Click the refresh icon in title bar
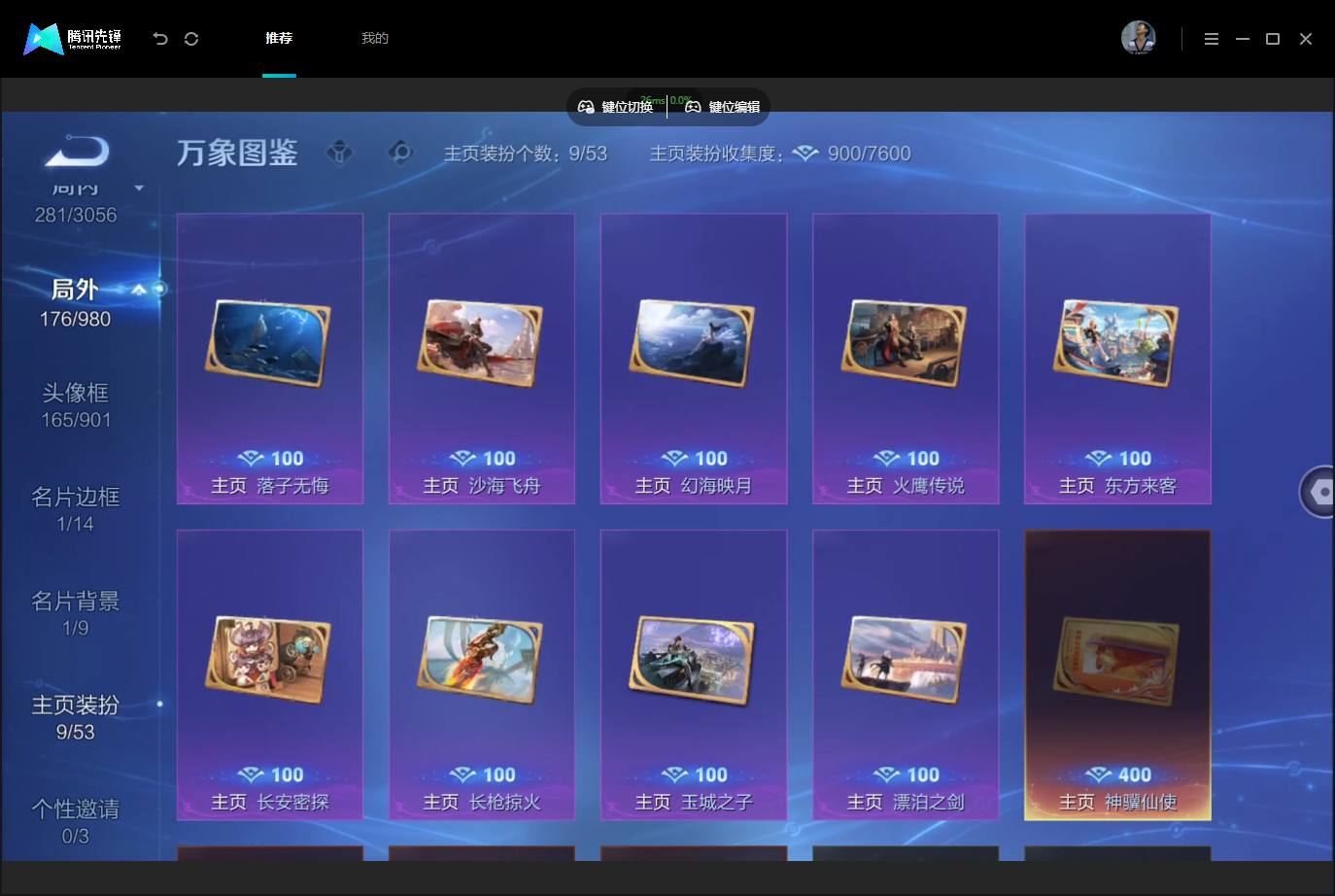Viewport: 1335px width, 896px height. 191,39
